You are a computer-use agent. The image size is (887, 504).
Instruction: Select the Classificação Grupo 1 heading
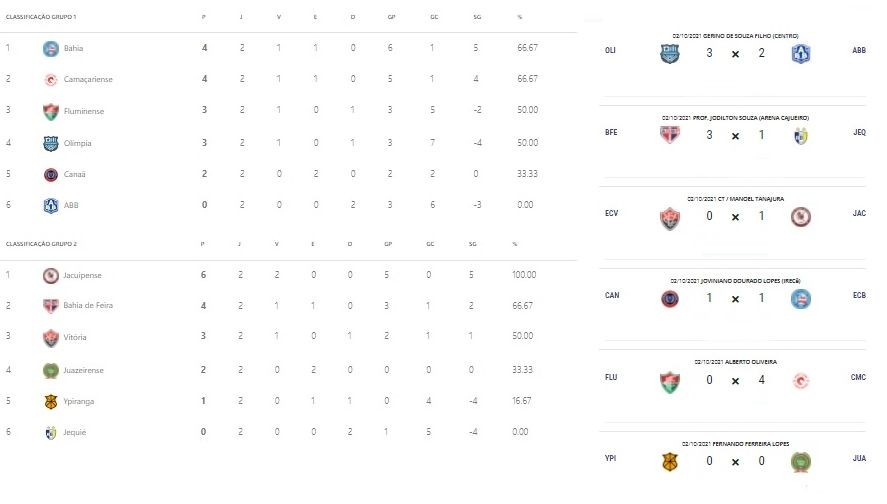click(41, 17)
